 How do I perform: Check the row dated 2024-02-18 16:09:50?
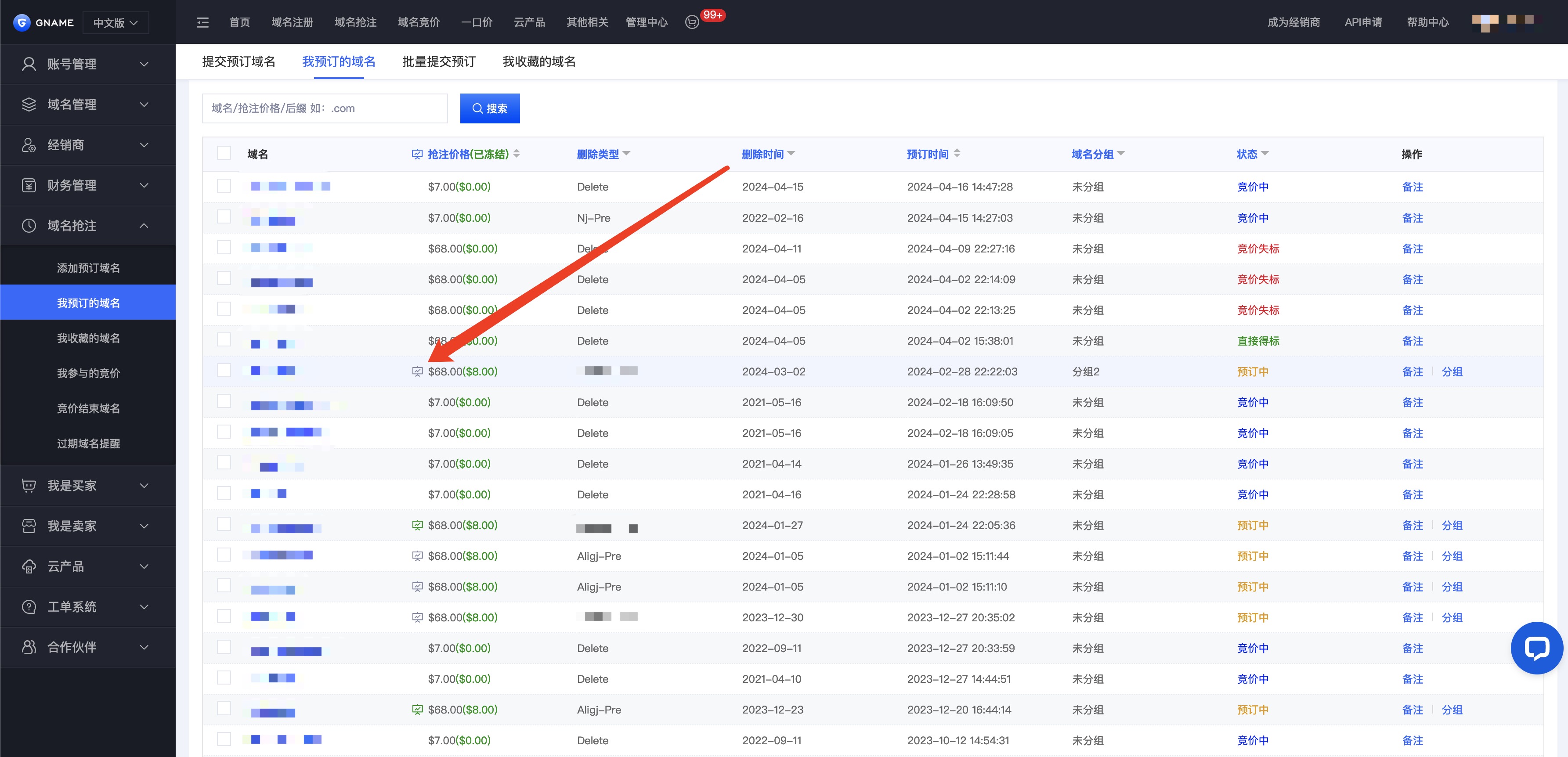click(224, 401)
